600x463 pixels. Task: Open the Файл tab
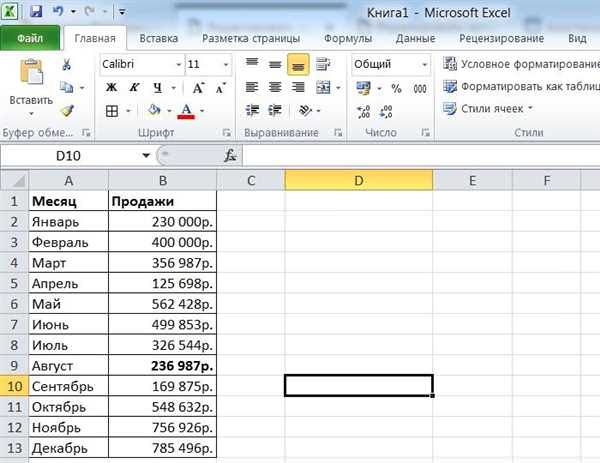(30, 38)
